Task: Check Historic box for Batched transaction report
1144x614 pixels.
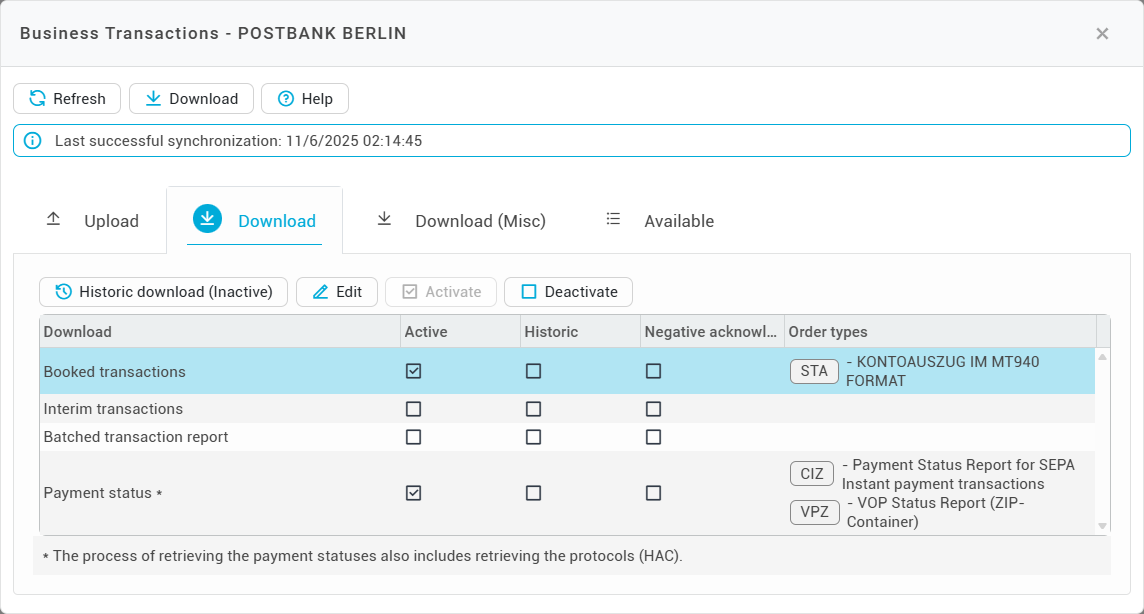Action: [x=534, y=437]
